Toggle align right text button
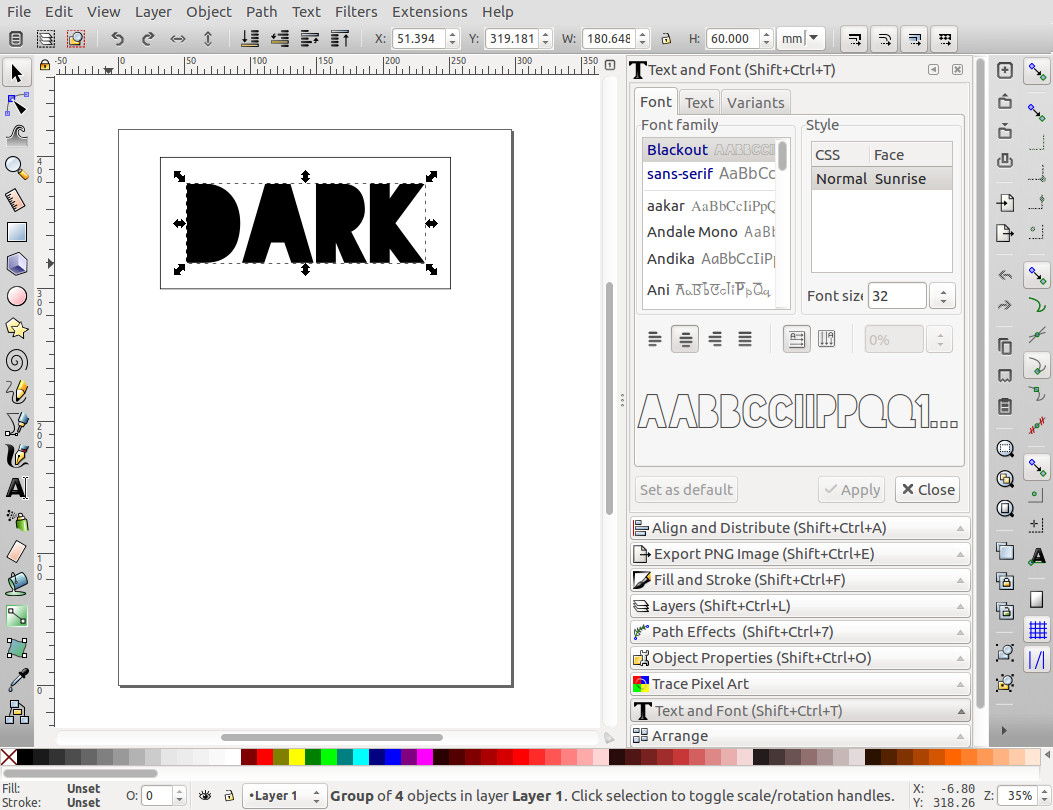 [715, 339]
